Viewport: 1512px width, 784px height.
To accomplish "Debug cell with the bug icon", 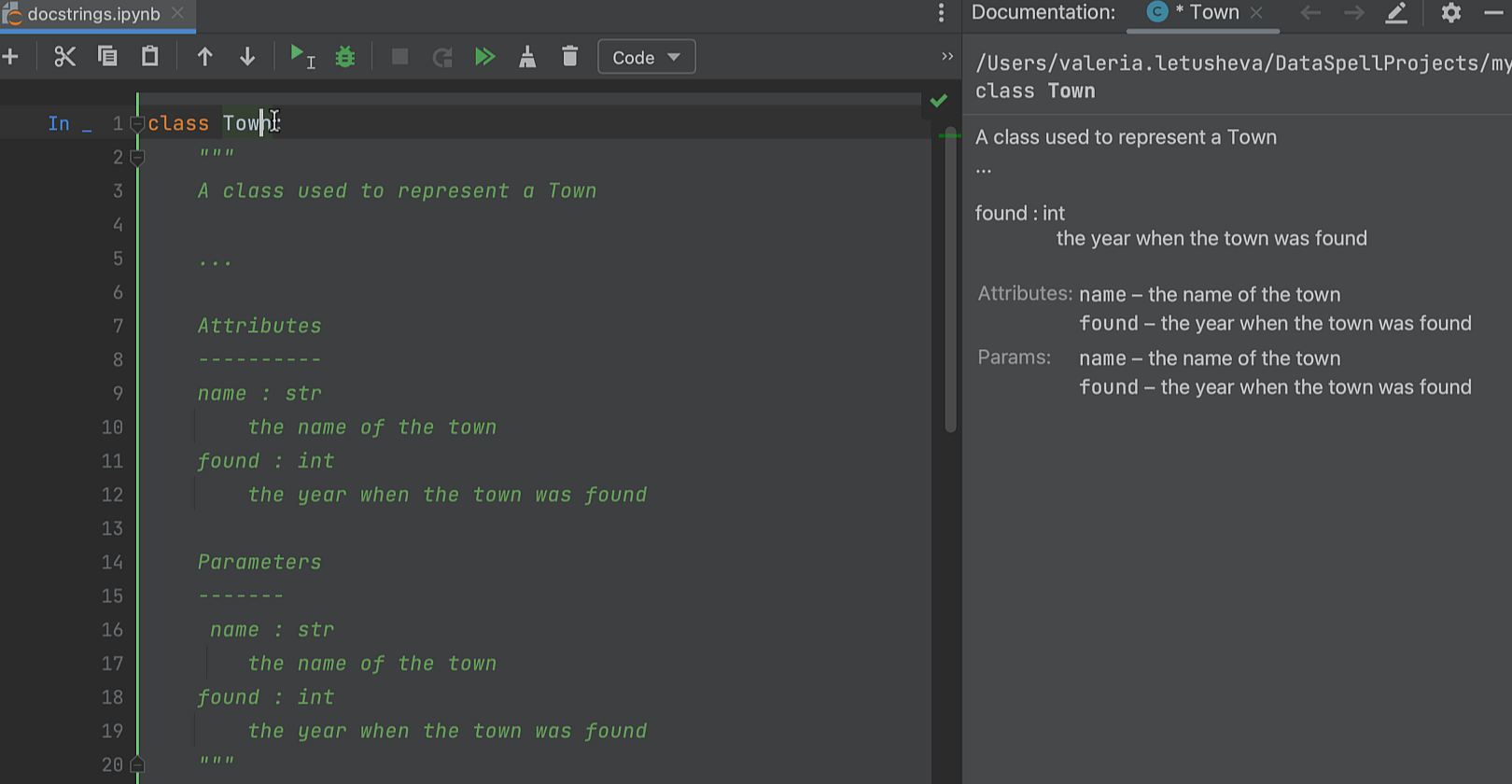I will pyautogui.click(x=345, y=57).
